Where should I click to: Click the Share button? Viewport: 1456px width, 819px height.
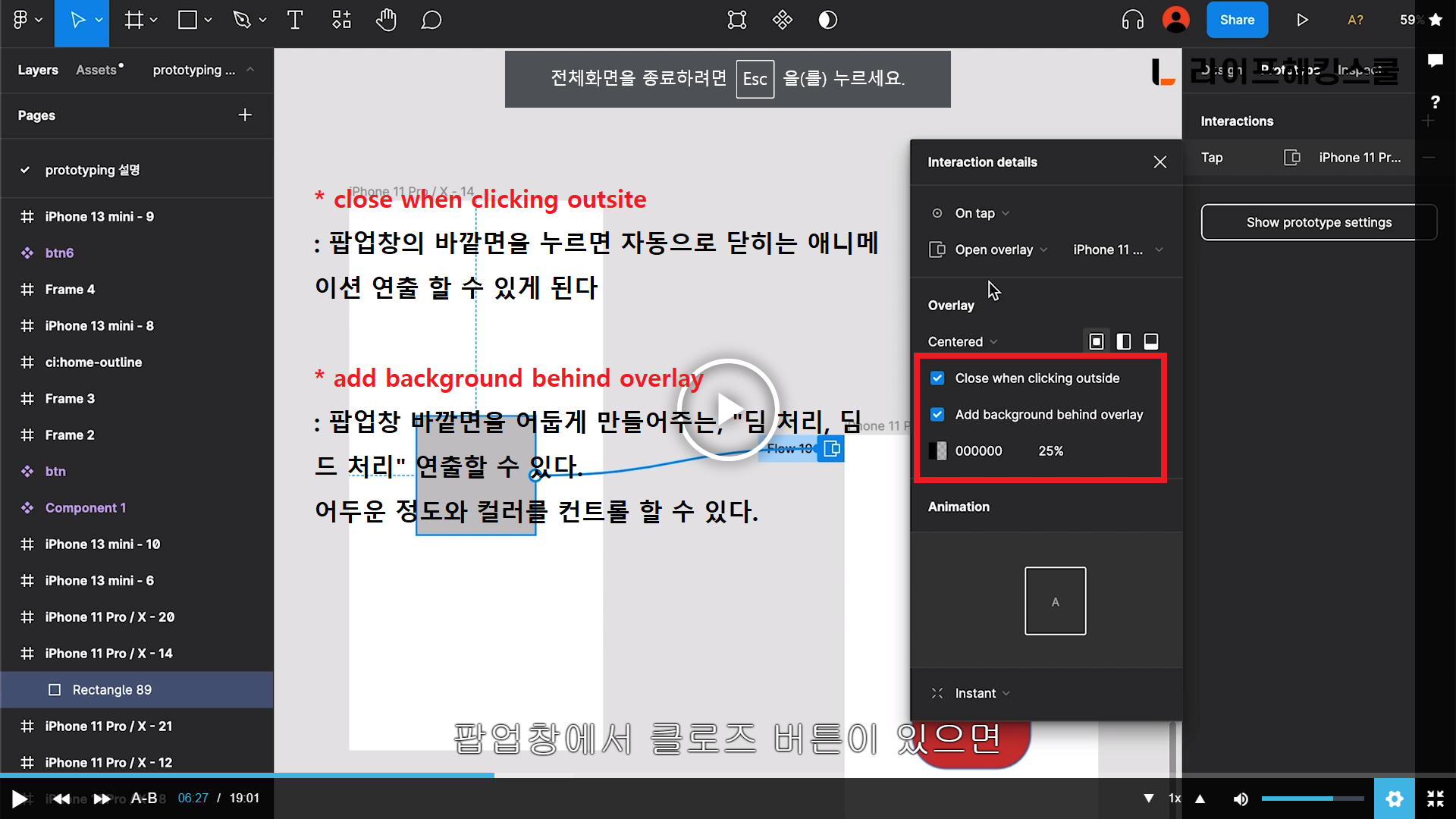coord(1237,20)
